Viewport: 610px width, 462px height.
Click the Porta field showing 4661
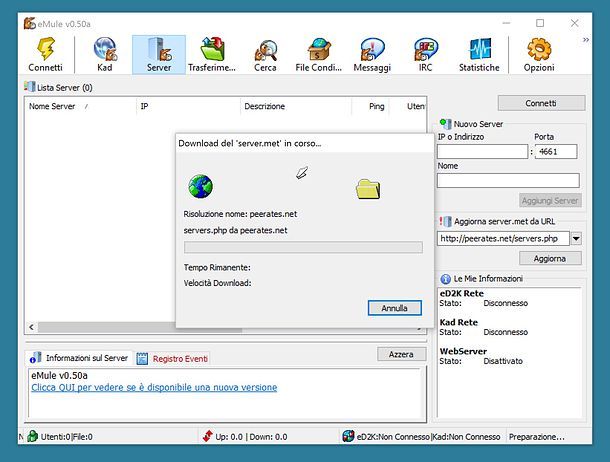pos(556,152)
